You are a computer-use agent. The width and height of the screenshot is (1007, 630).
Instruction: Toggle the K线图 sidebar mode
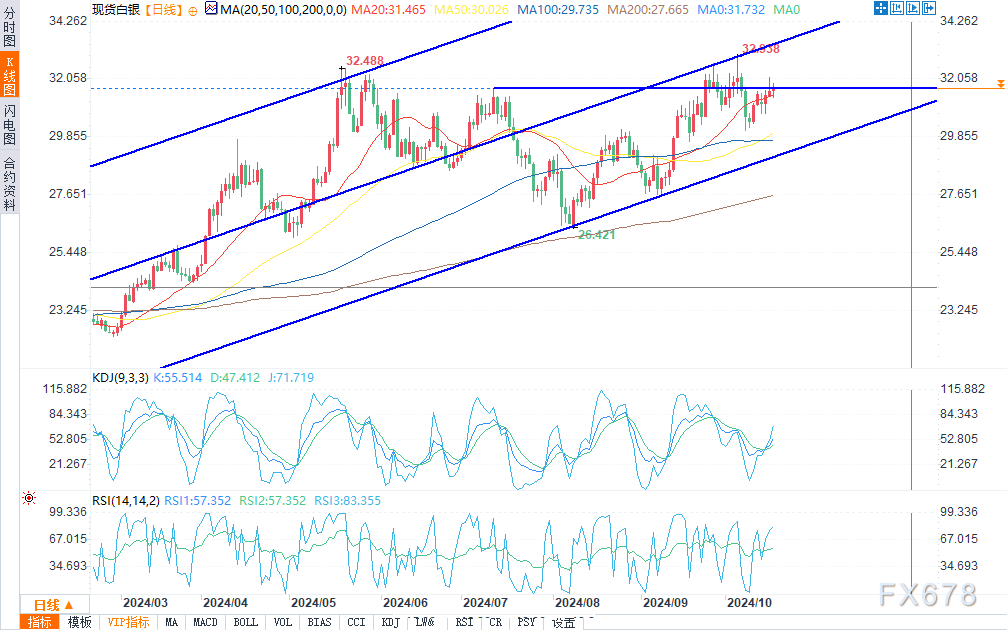[10, 75]
